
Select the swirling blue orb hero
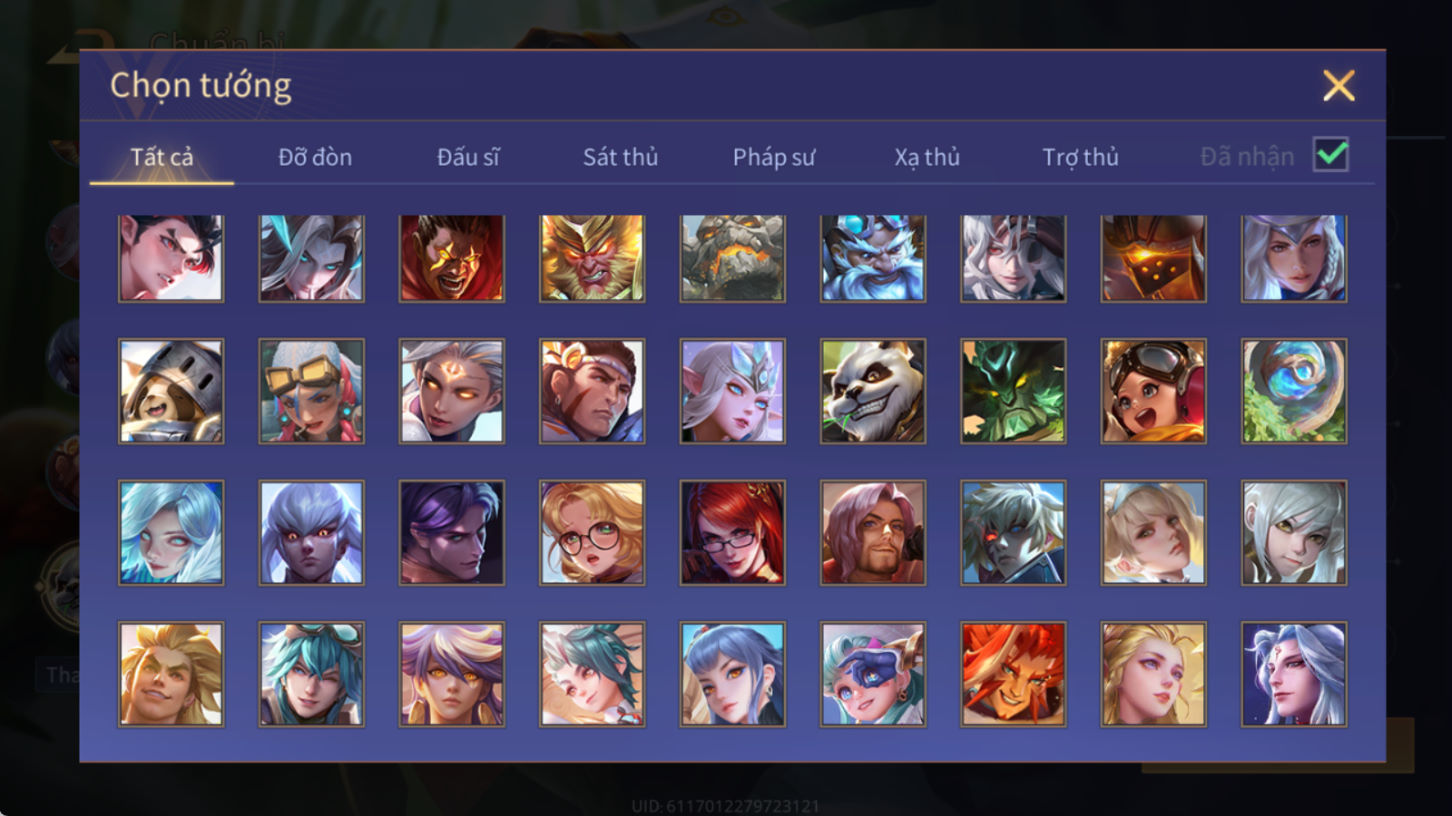pyautogui.click(x=1294, y=391)
